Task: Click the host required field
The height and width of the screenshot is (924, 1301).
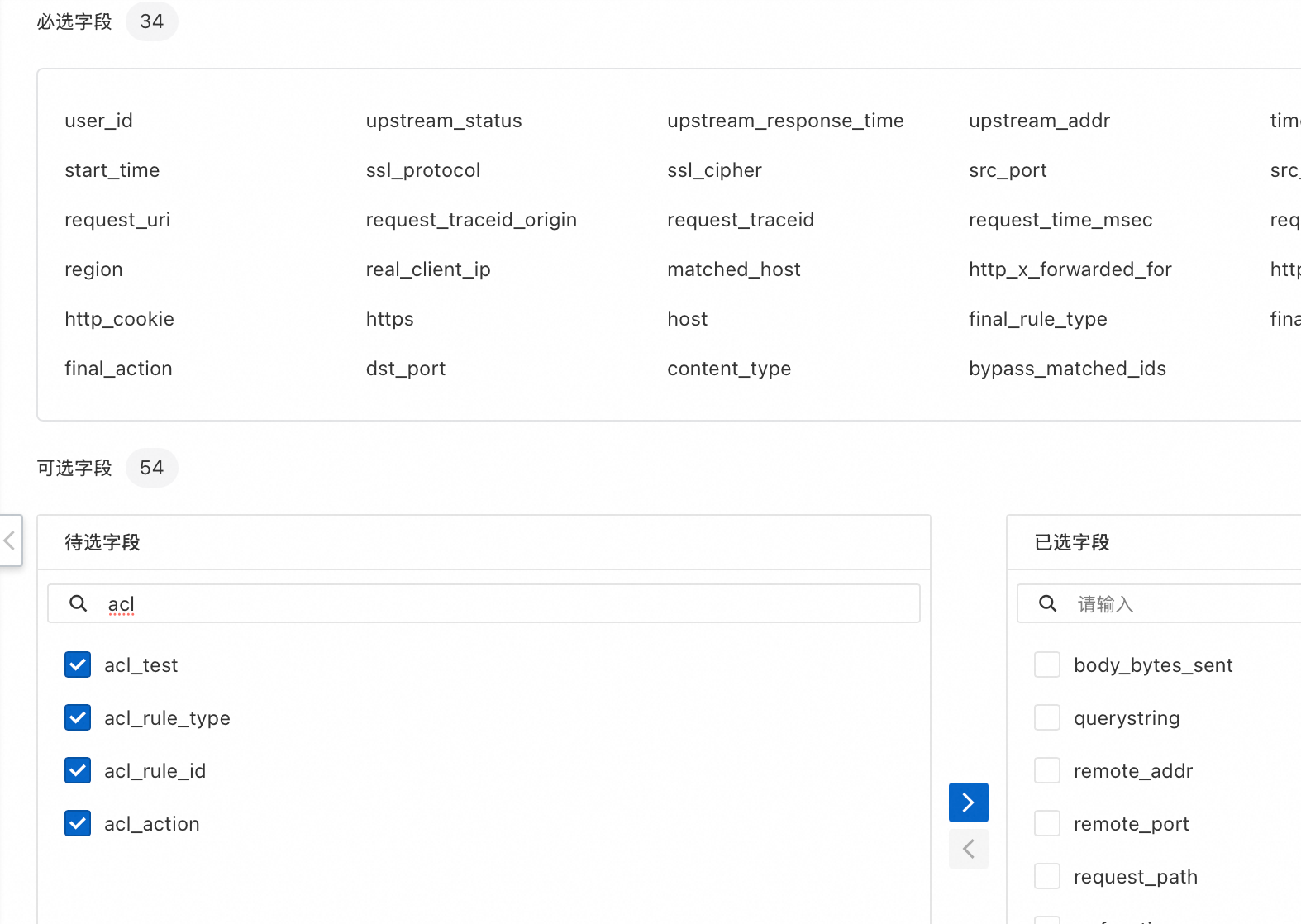Action: click(x=688, y=319)
